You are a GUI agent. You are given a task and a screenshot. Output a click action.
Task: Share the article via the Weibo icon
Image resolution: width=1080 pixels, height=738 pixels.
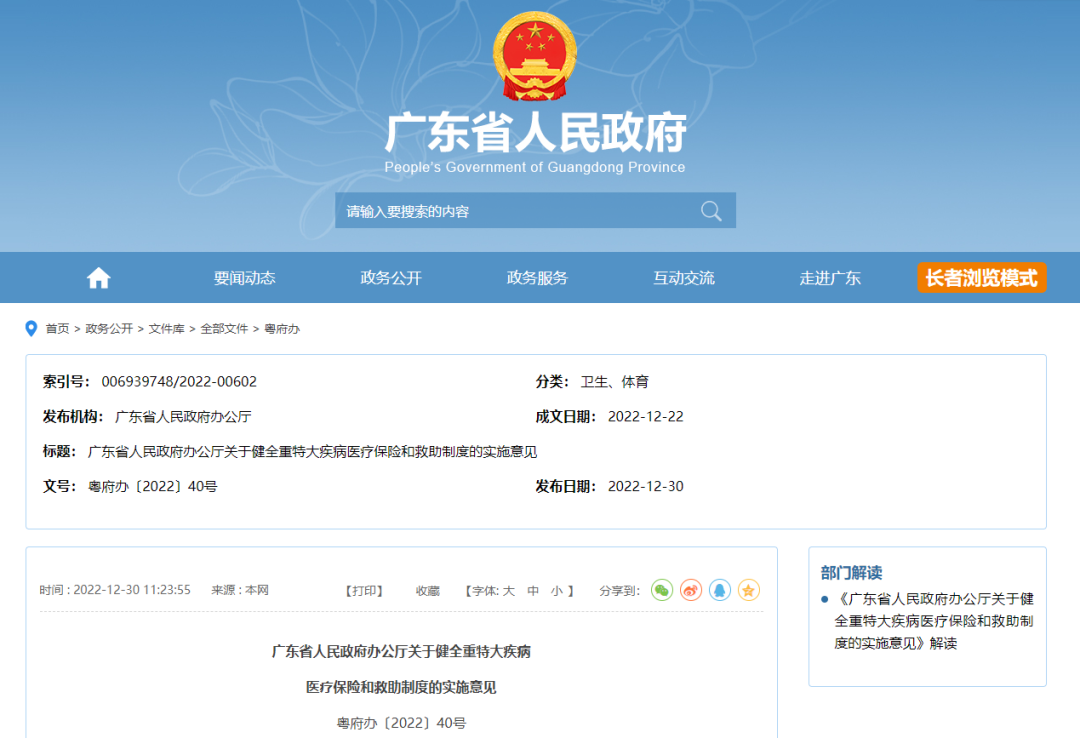(x=690, y=590)
